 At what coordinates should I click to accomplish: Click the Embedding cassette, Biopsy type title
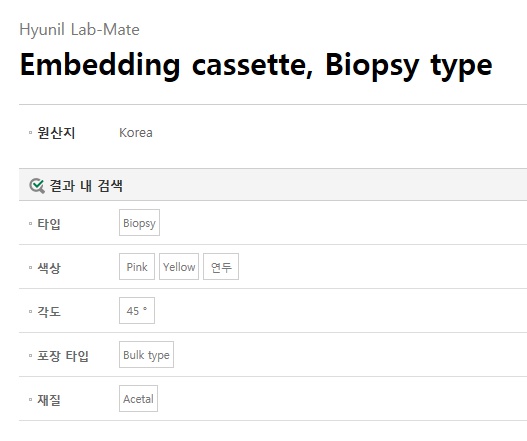point(256,66)
